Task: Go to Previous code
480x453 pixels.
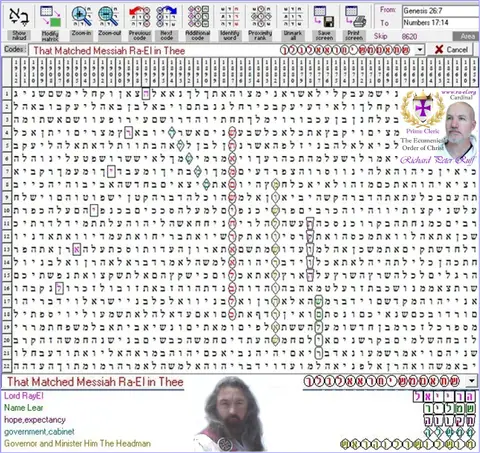Action: pyautogui.click(x=140, y=17)
